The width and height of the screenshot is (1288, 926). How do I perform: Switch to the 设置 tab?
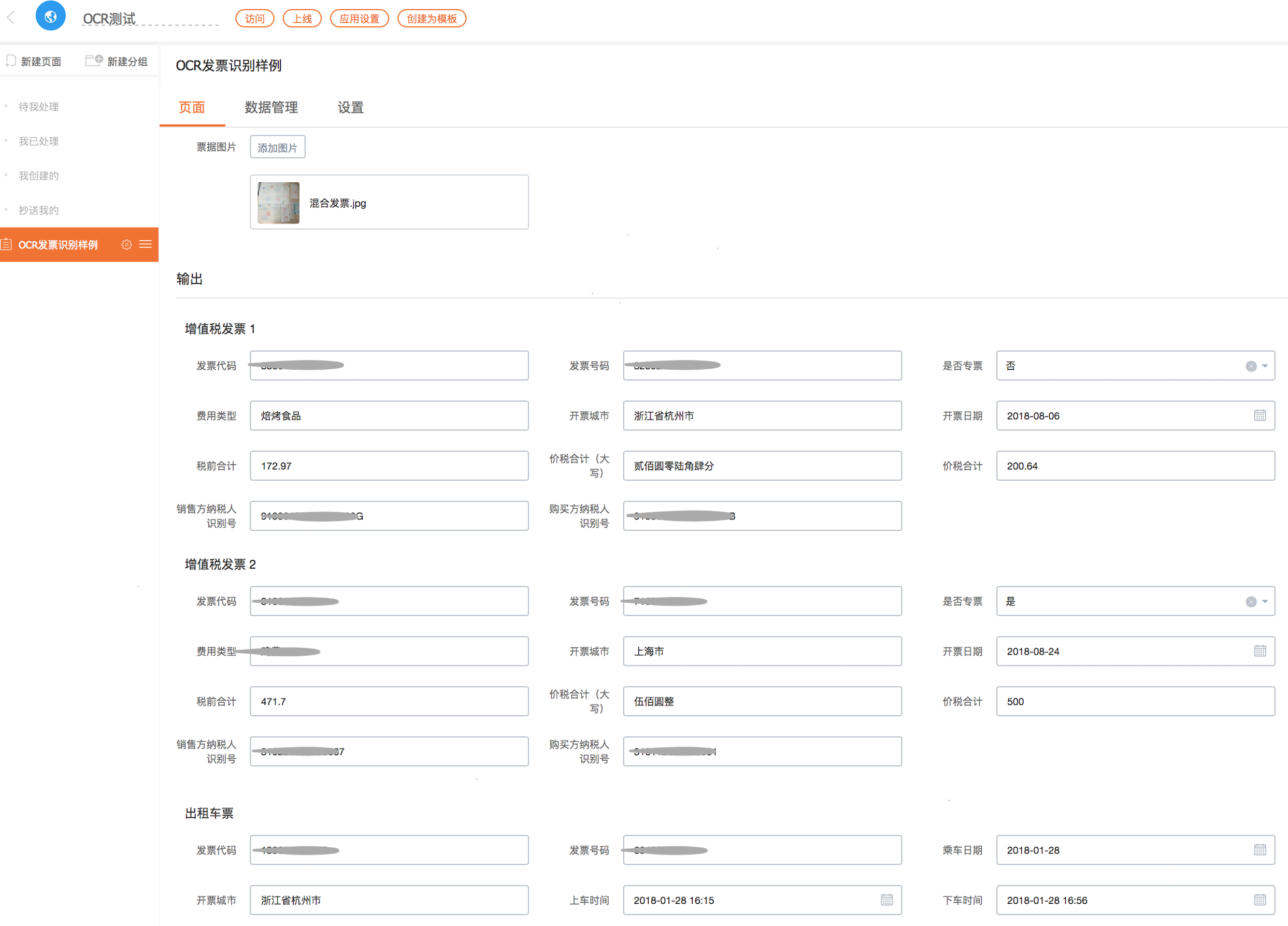click(x=350, y=107)
